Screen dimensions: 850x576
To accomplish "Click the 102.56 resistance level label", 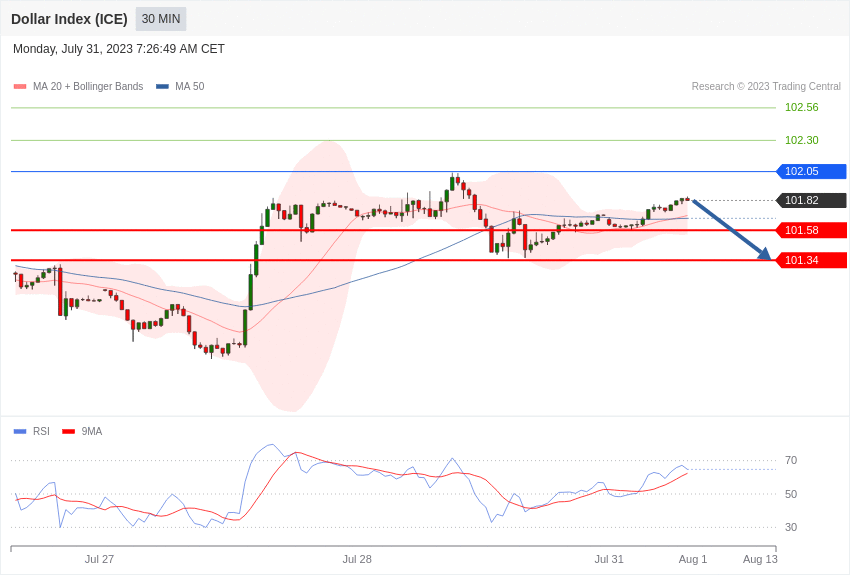I will [802, 107].
